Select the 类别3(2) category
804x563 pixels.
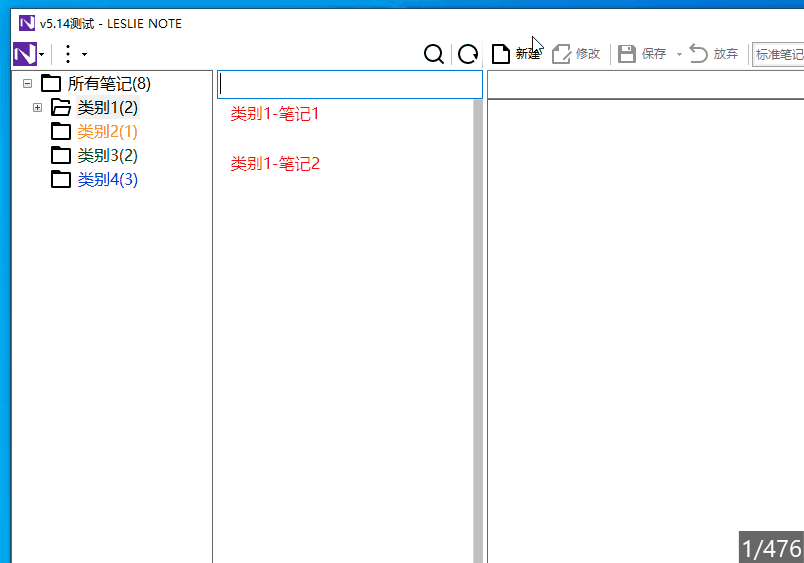(108, 155)
